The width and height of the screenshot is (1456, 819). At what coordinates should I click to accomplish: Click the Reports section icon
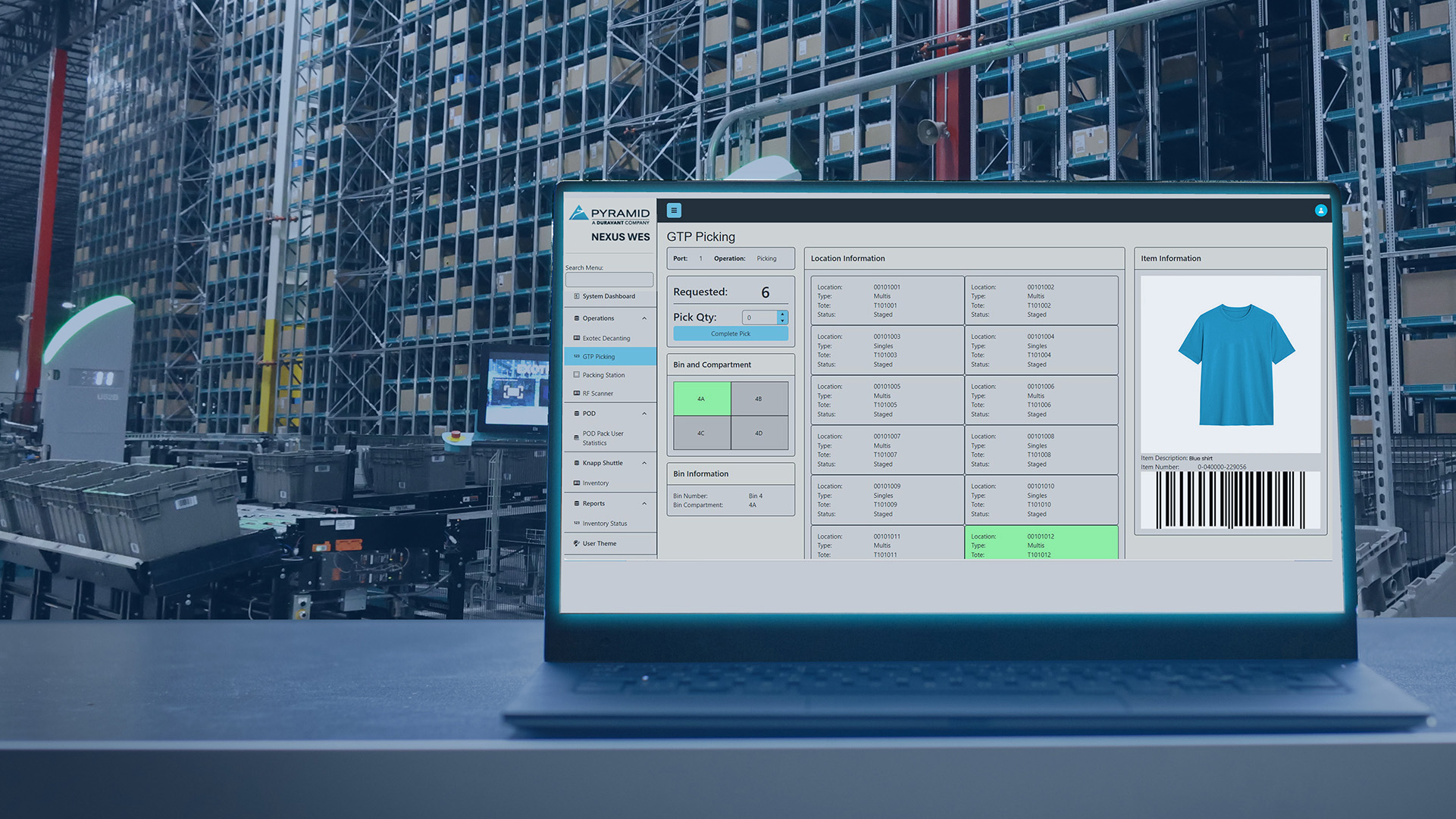pyautogui.click(x=577, y=504)
